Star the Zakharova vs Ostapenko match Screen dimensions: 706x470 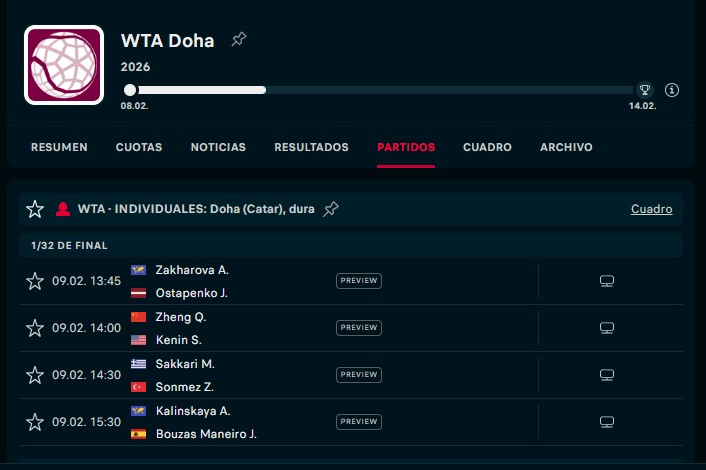(x=35, y=281)
